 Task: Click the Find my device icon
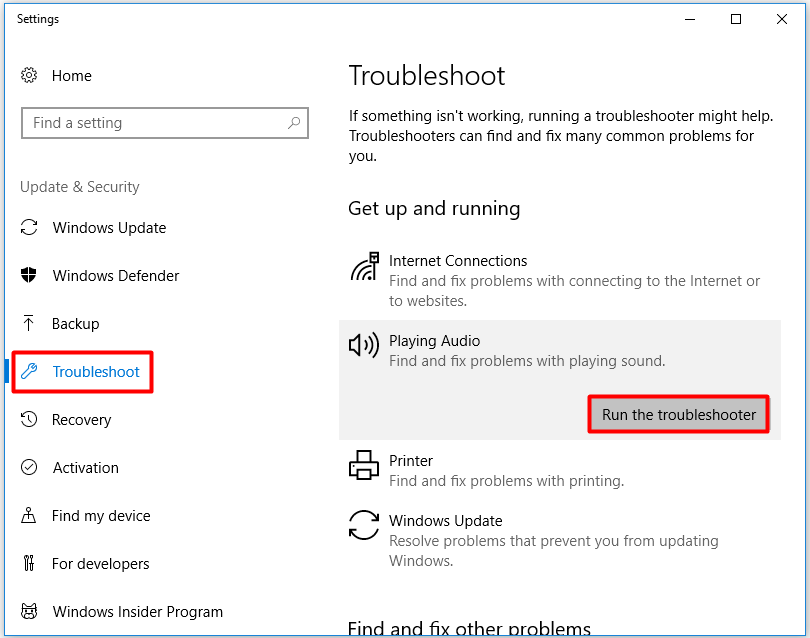tap(28, 516)
